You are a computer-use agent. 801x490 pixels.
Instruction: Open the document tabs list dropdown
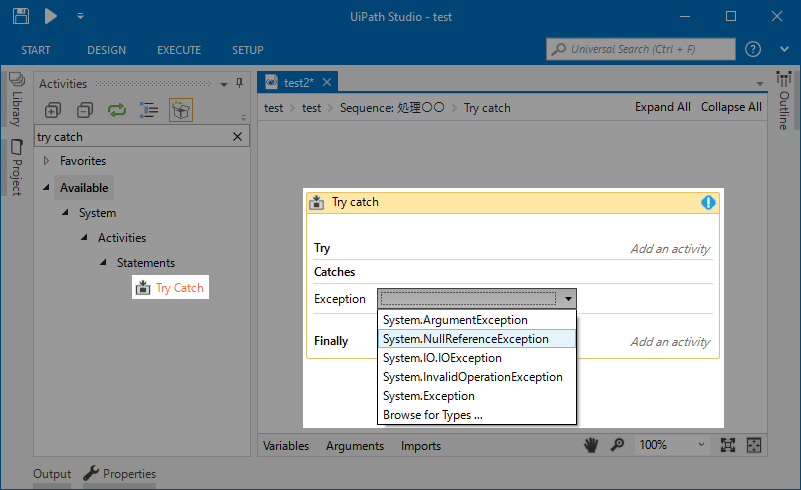(x=760, y=83)
